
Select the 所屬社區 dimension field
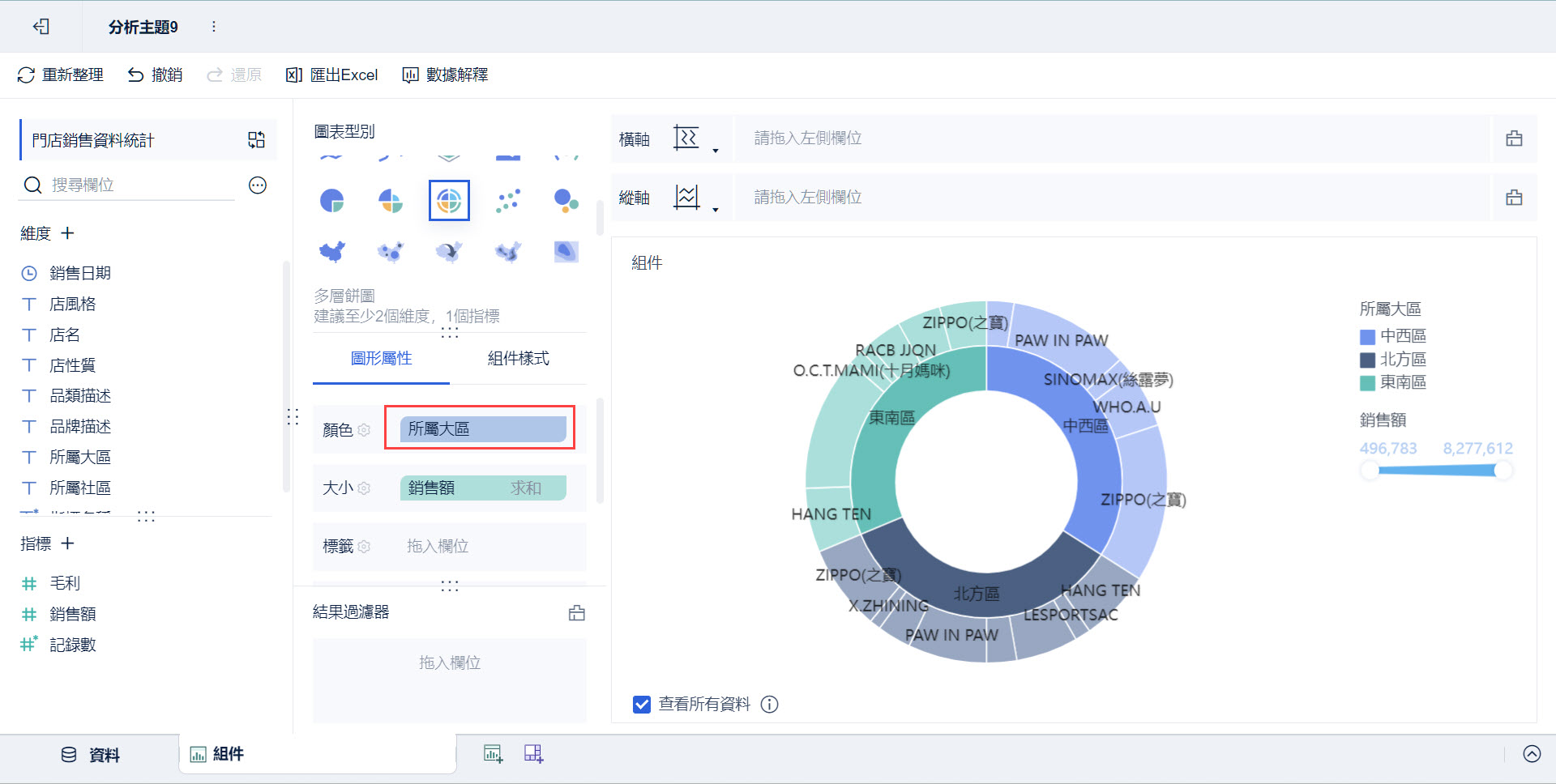pos(80,488)
